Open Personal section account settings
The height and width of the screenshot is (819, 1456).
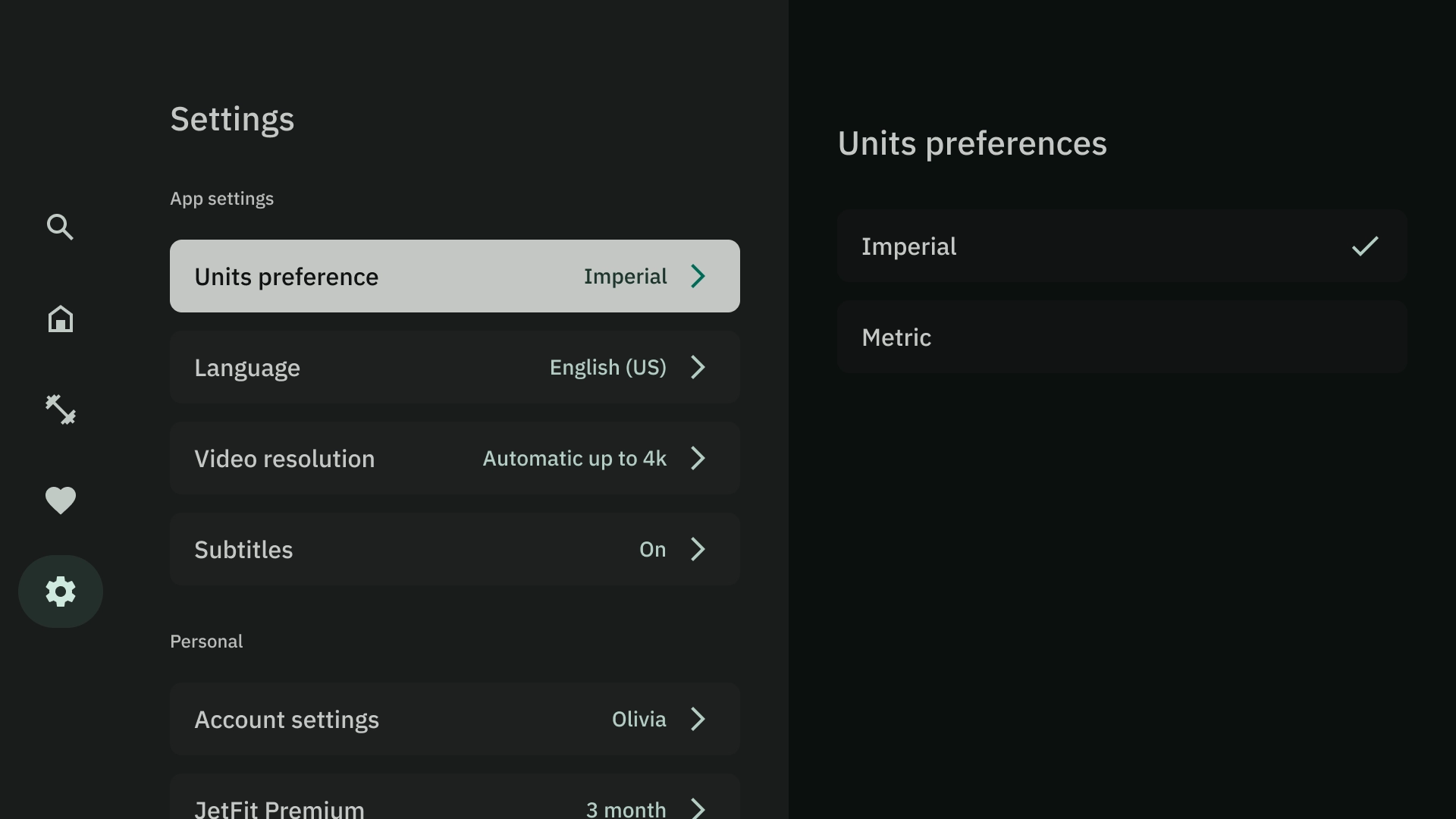(x=454, y=719)
